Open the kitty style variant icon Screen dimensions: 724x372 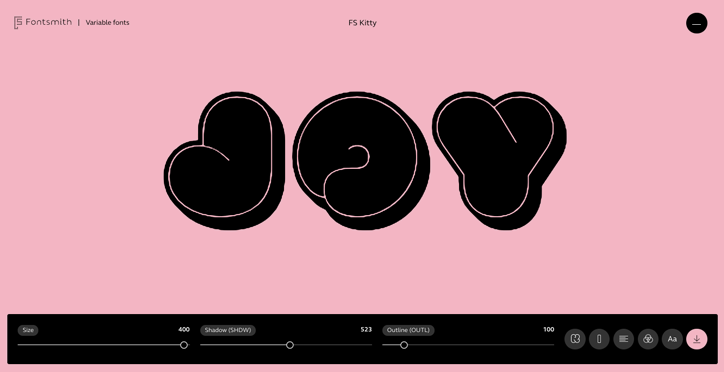click(x=575, y=339)
